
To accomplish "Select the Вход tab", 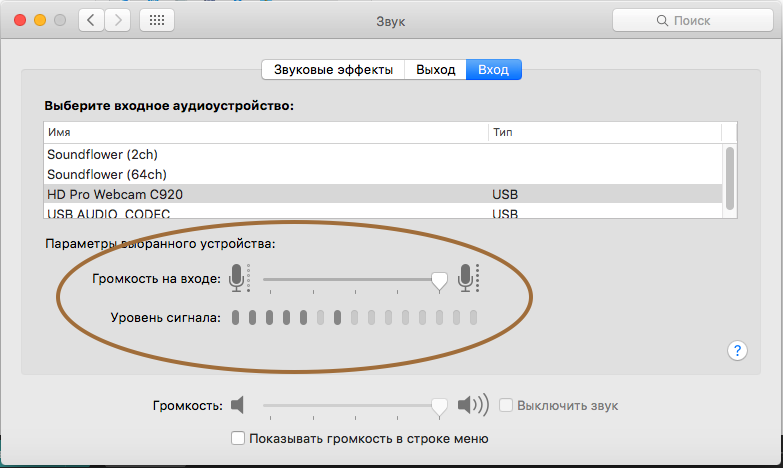I will [493, 69].
